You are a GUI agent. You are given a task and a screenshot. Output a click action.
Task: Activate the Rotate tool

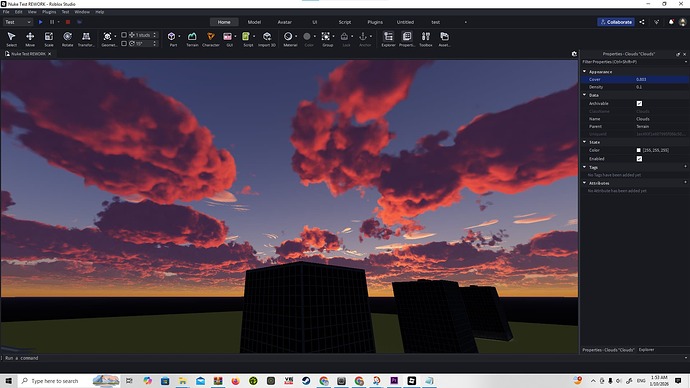pos(67,39)
